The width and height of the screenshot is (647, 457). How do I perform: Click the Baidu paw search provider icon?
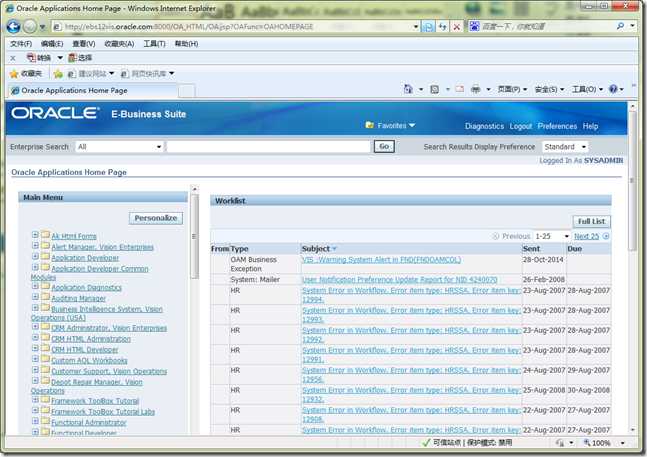[475, 26]
